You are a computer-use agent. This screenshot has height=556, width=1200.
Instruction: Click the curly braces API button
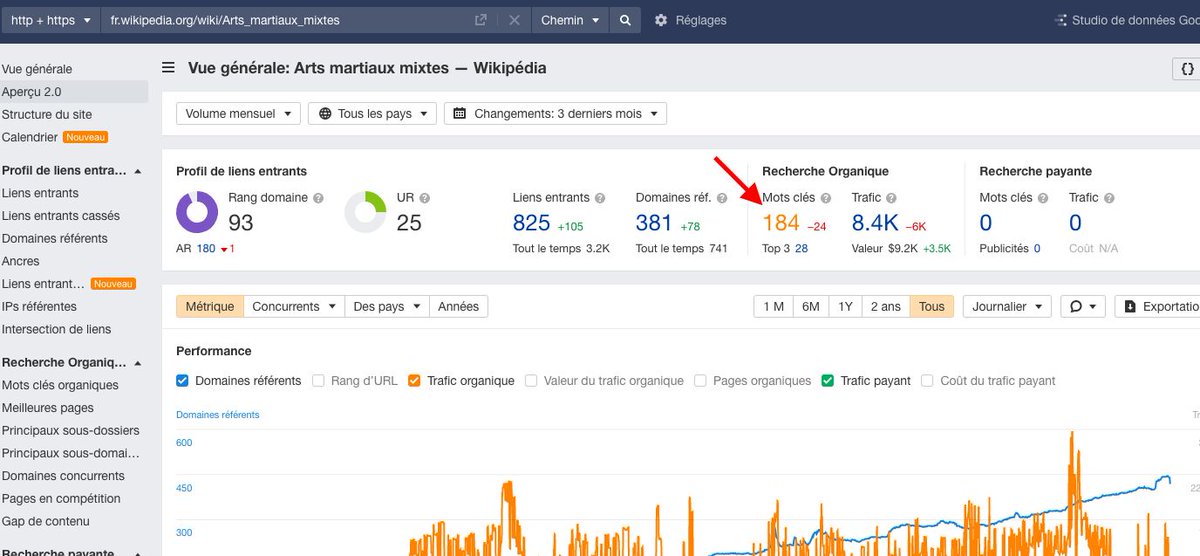click(x=1187, y=69)
